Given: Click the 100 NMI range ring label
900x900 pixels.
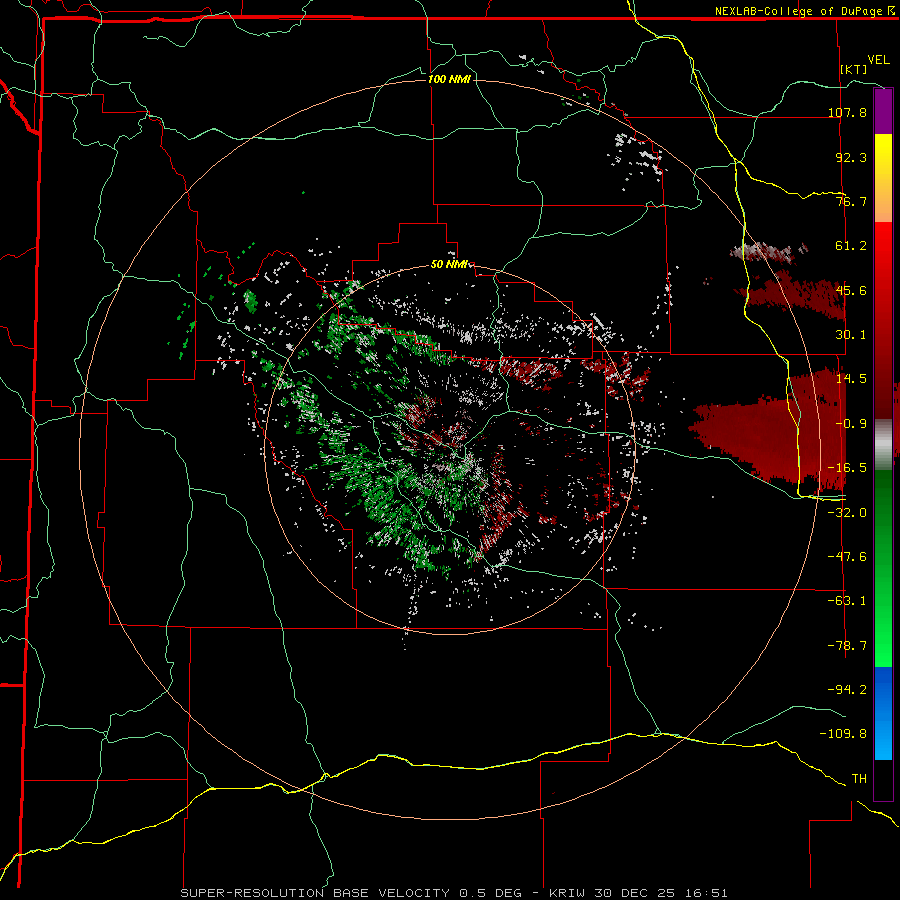Looking at the screenshot, I should pos(449,79).
